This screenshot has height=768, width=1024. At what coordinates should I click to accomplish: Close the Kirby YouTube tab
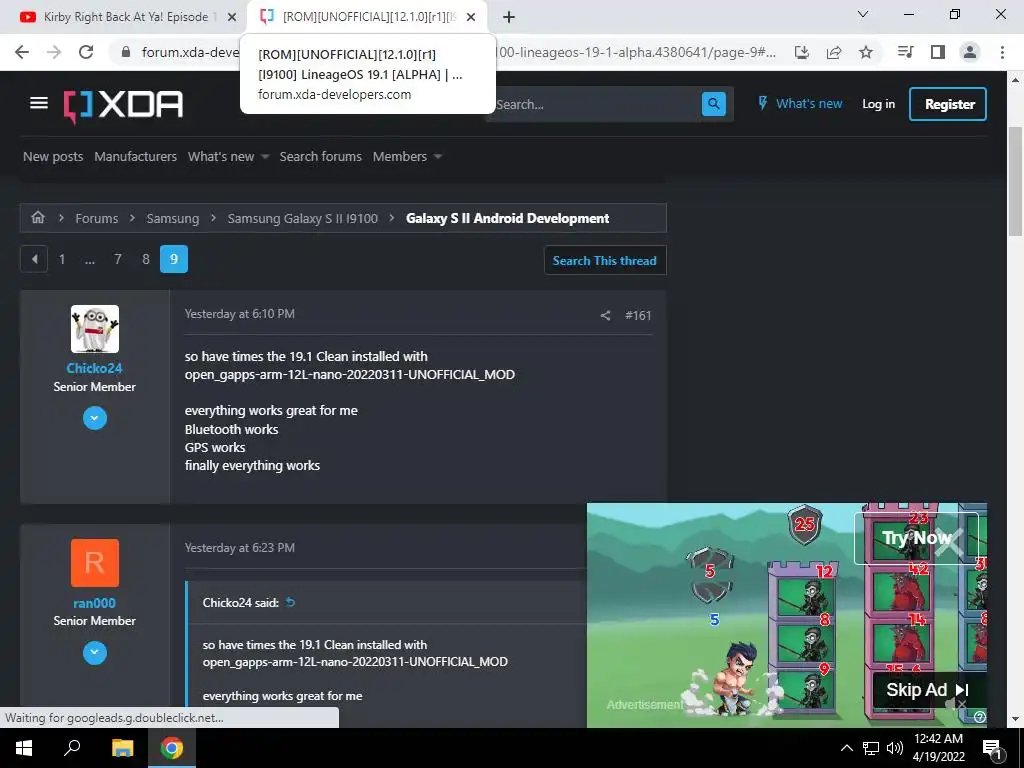[x=232, y=17]
